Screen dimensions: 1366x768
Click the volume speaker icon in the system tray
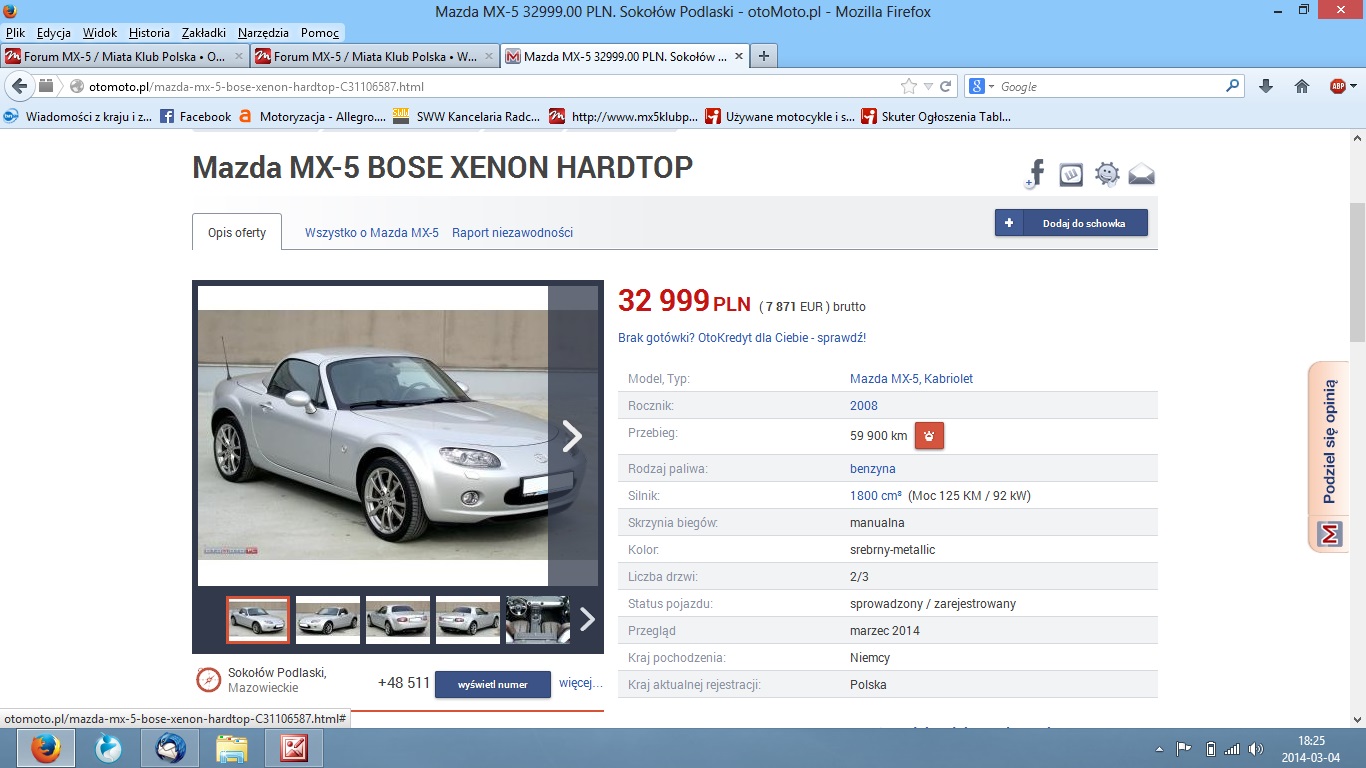(1256, 748)
